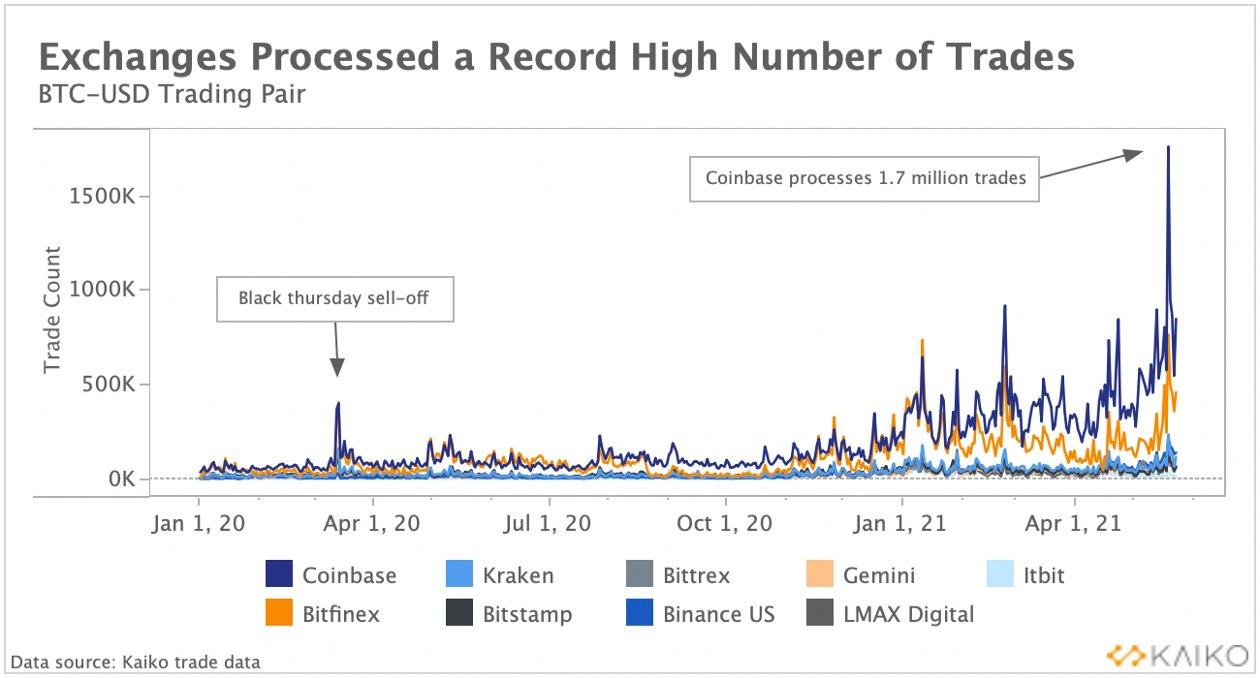Click the Apr 1, 21 x-axis label
1260x678 pixels.
(1075, 523)
